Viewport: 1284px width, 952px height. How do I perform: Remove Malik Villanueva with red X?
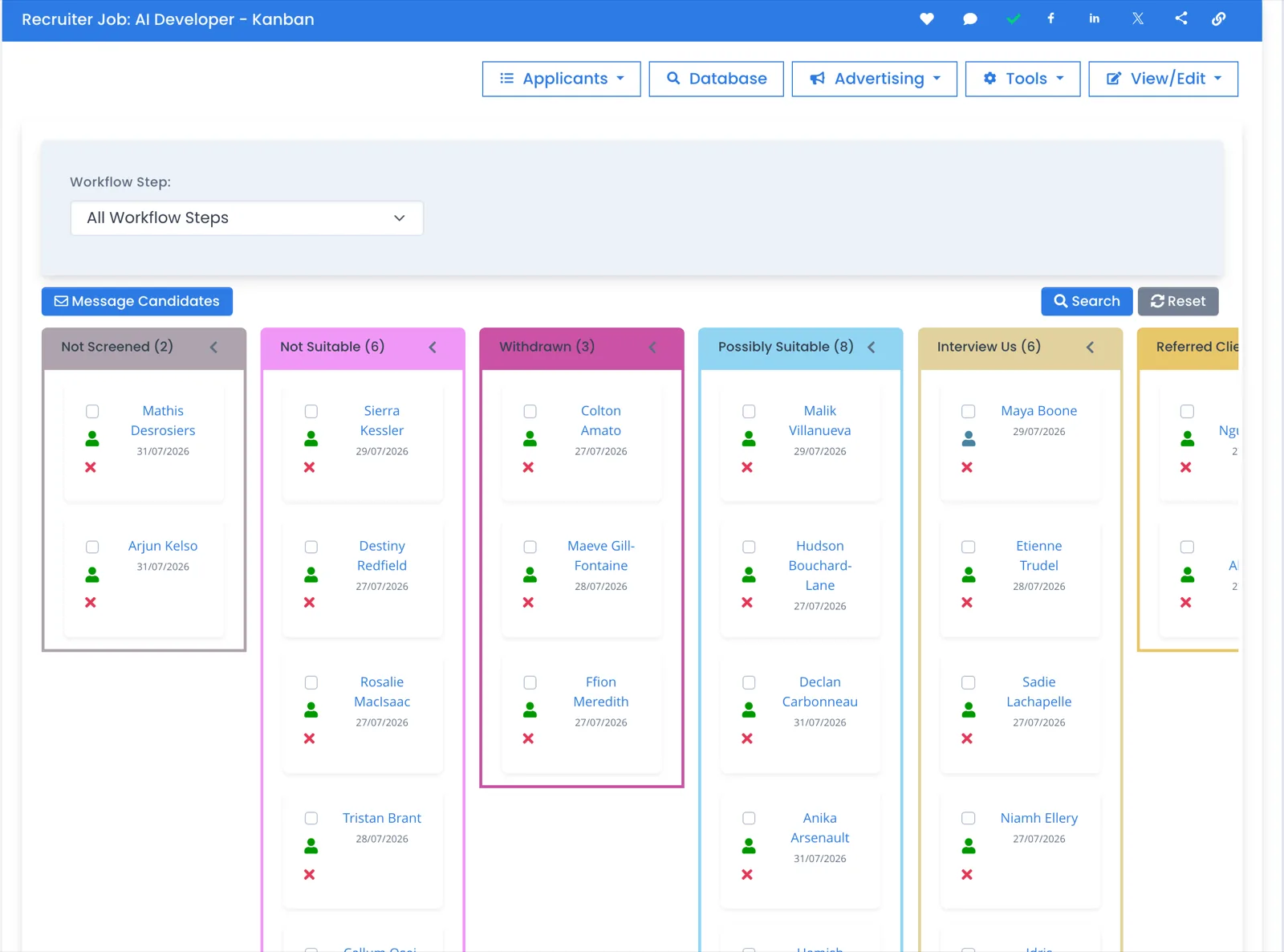click(747, 467)
